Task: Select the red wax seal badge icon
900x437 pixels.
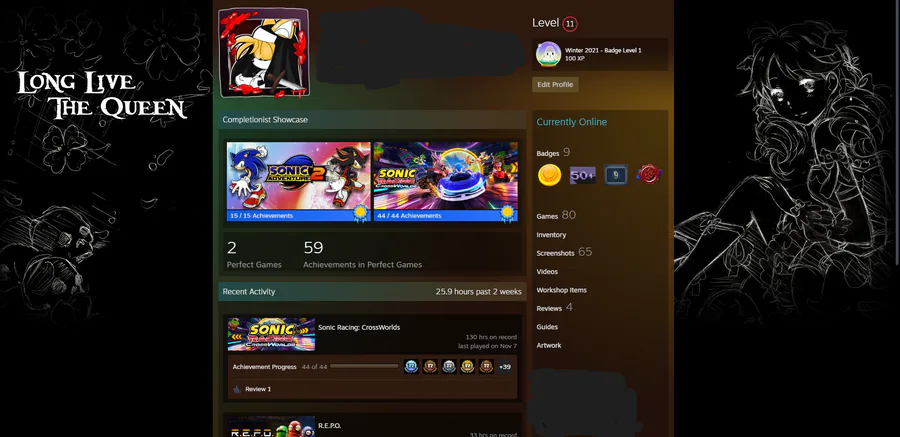Action: 649,175
